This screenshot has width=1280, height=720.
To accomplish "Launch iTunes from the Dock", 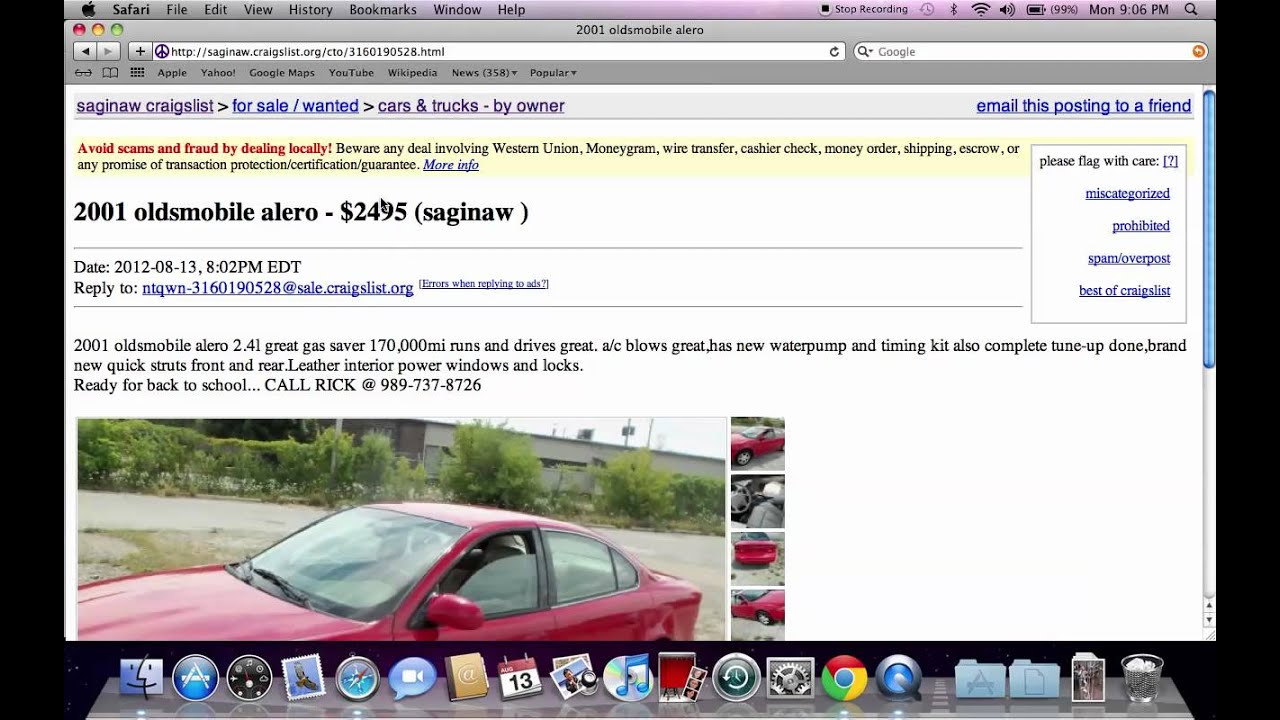I will 627,679.
